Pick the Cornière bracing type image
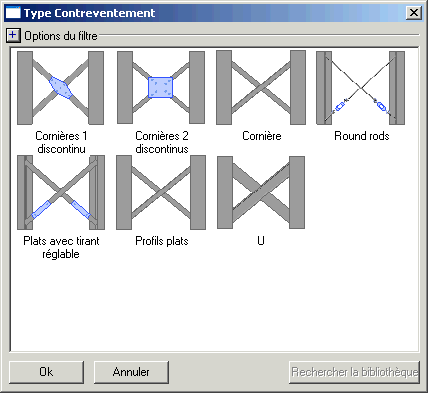 pyautogui.click(x=261, y=88)
